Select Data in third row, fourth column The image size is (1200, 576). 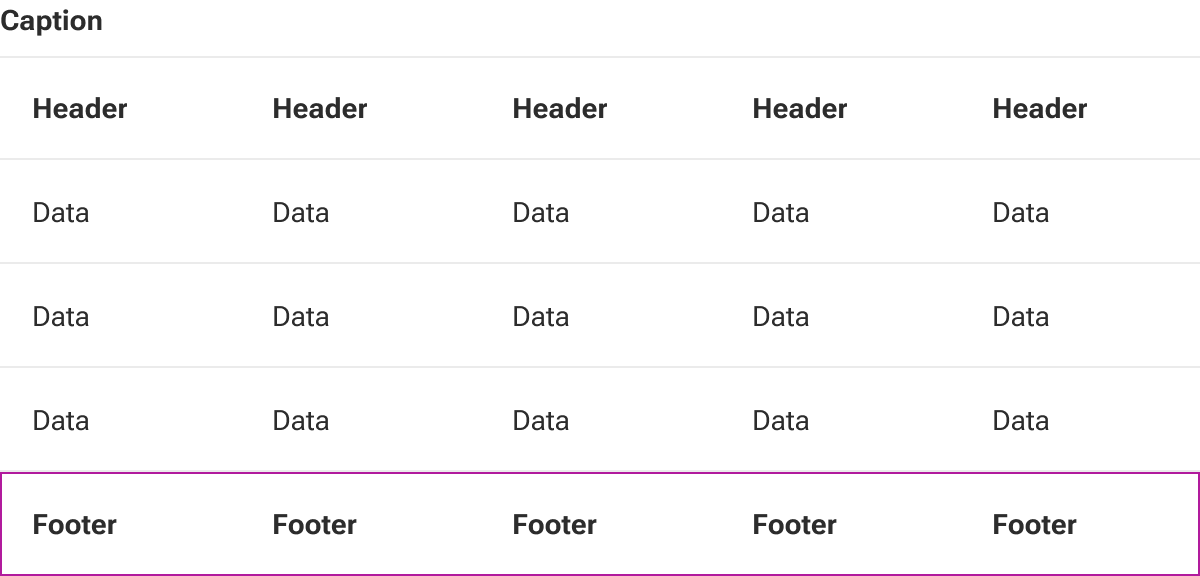[840, 420]
